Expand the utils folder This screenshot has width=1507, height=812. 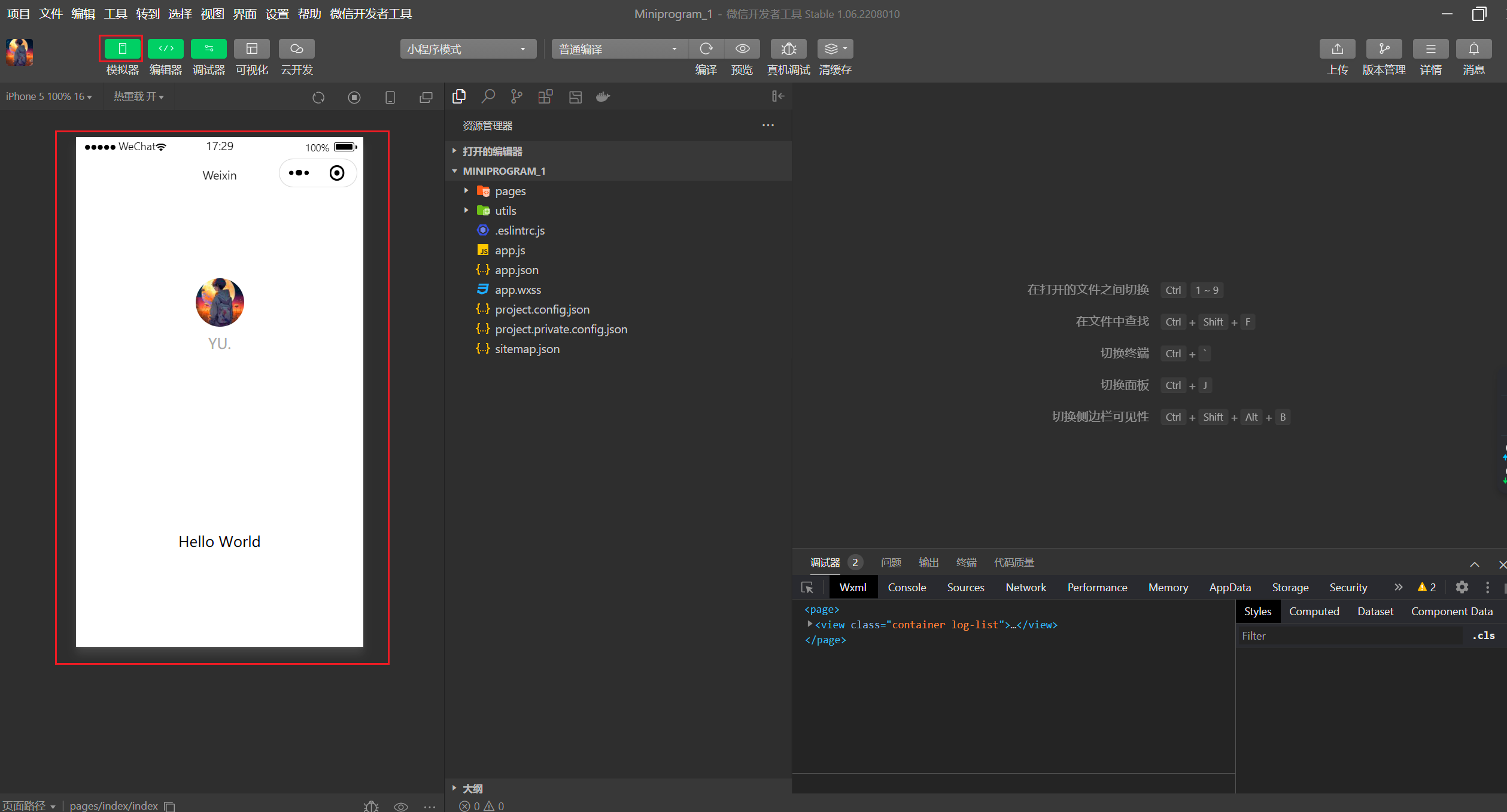tap(619, 211)
